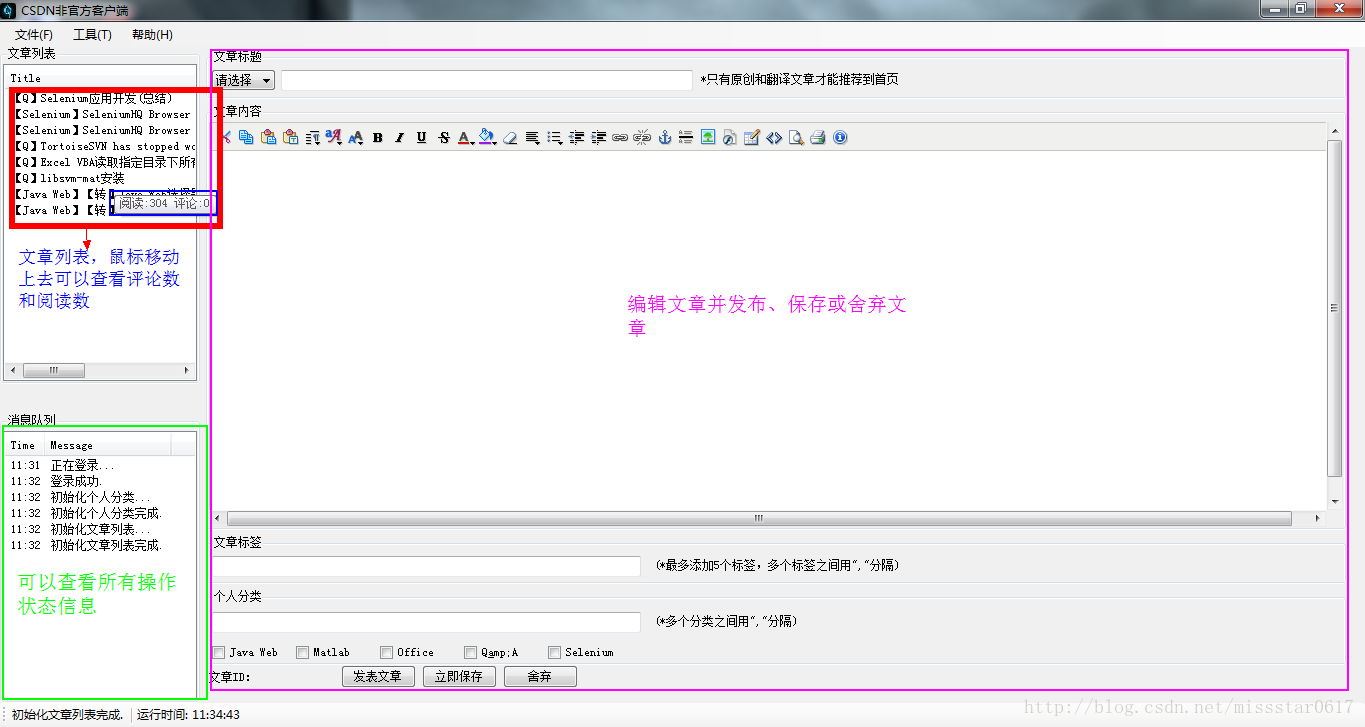Open the background fill color picker
This screenshot has width=1365, height=727.
point(488,137)
